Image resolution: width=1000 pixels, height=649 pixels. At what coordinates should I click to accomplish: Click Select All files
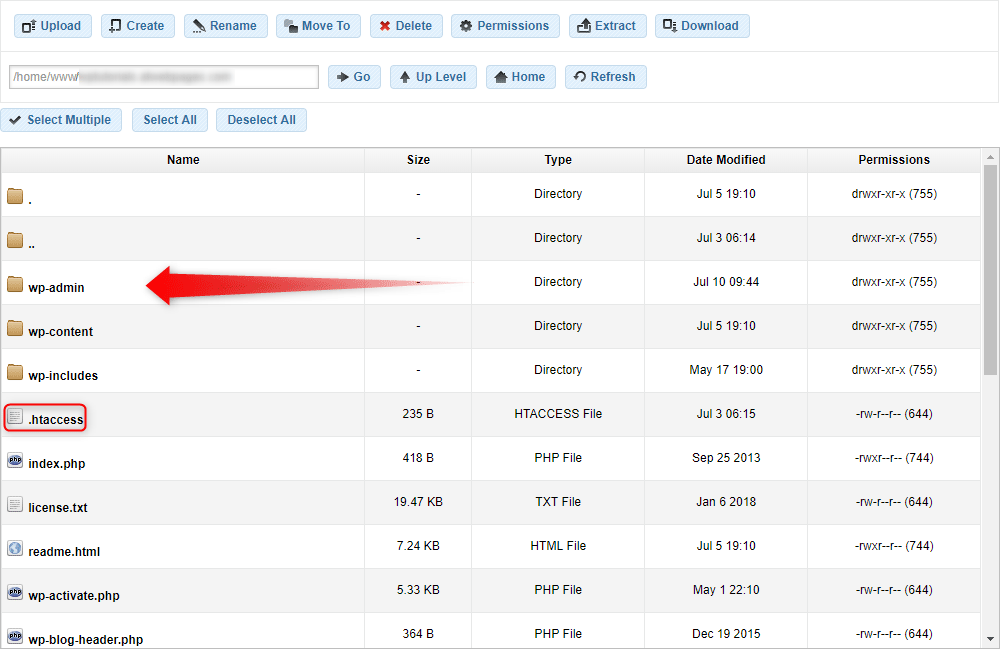point(170,120)
